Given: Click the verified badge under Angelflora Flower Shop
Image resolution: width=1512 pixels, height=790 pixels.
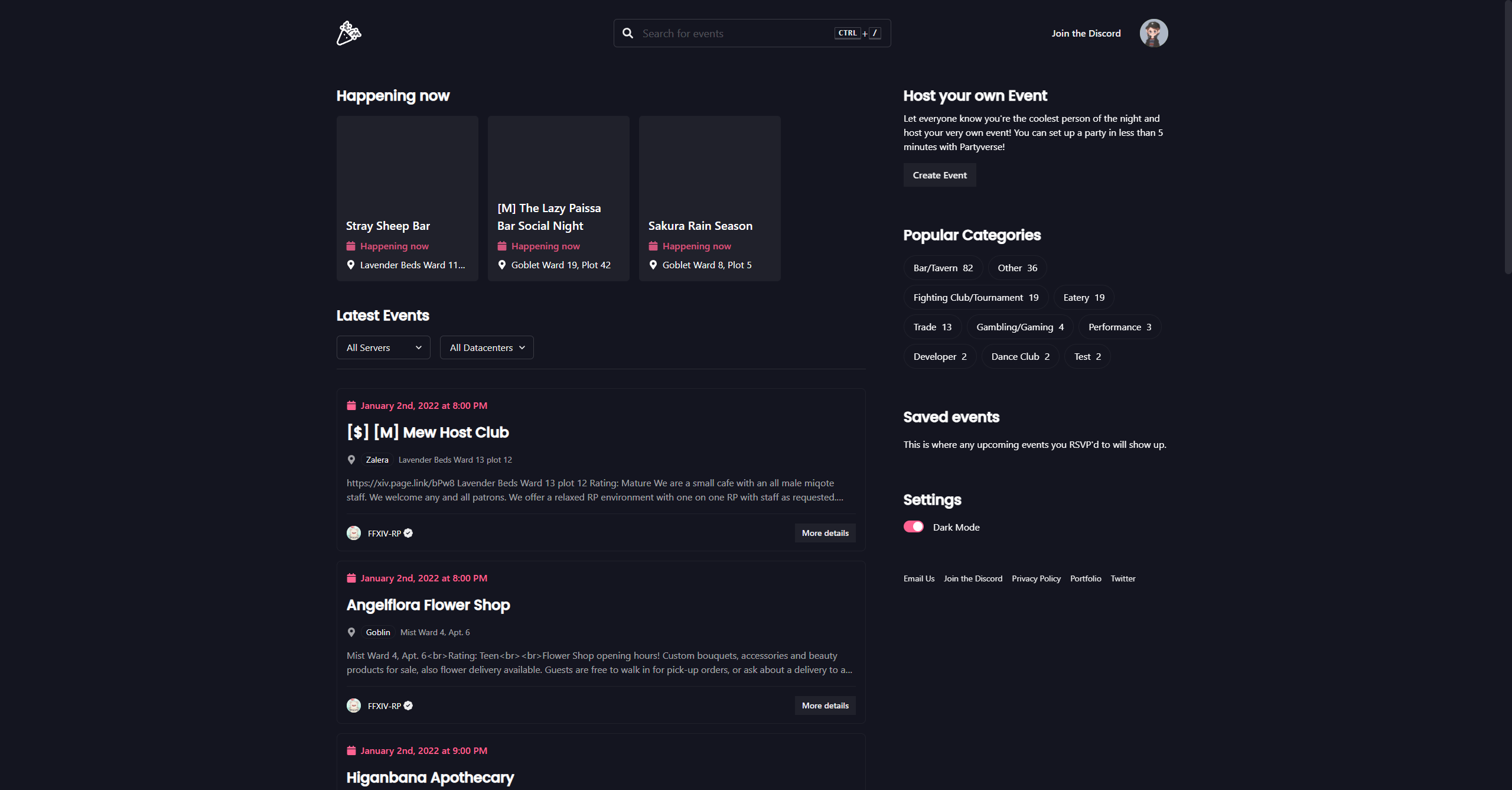Looking at the screenshot, I should click(x=408, y=706).
